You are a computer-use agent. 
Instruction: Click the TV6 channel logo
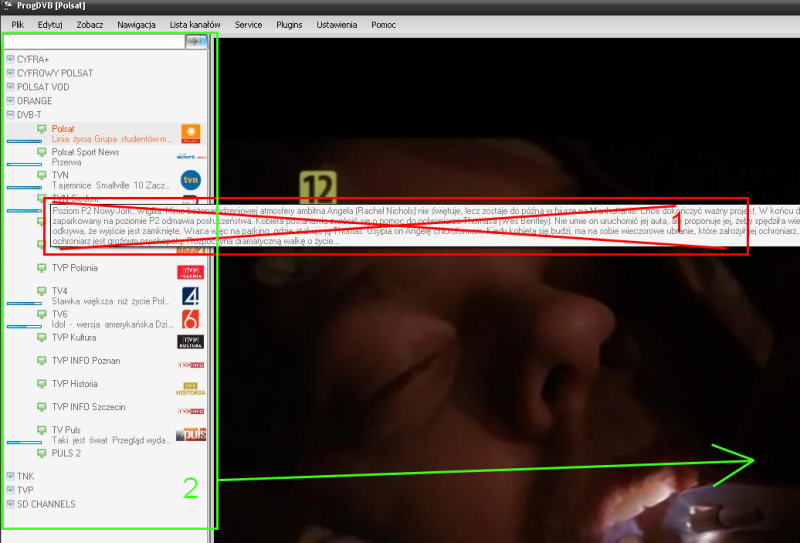click(191, 319)
